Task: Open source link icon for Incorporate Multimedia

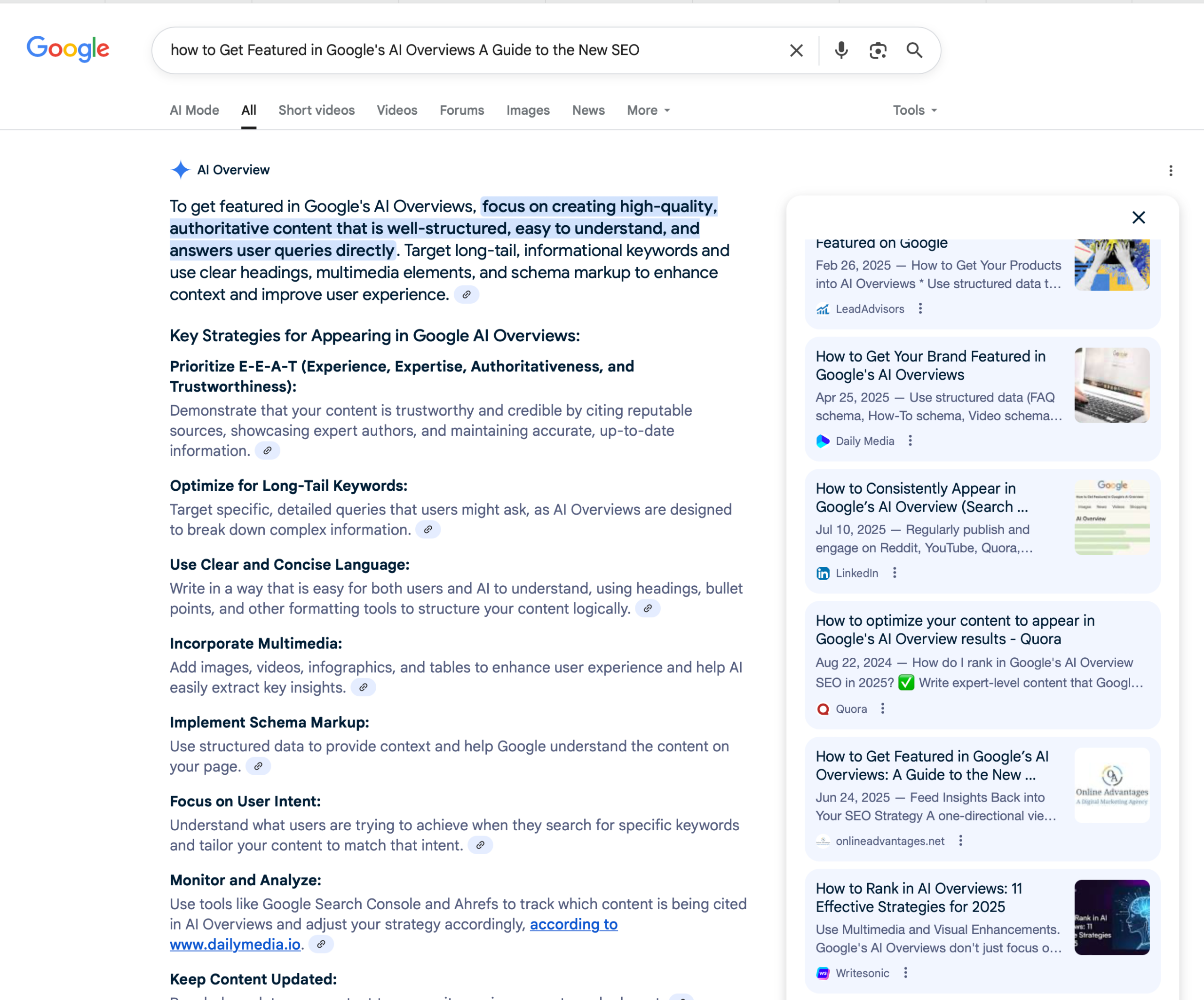Action: (x=364, y=687)
